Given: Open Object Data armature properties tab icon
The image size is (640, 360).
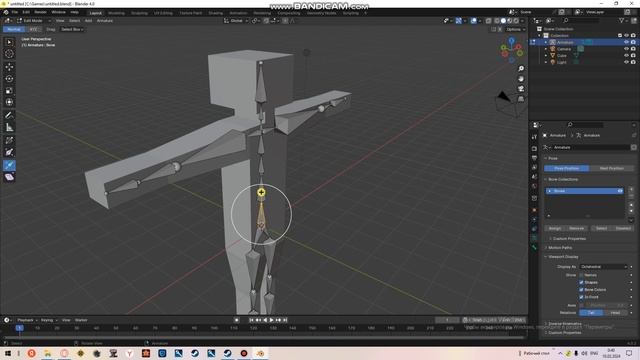Looking at the screenshot, I should point(534,238).
